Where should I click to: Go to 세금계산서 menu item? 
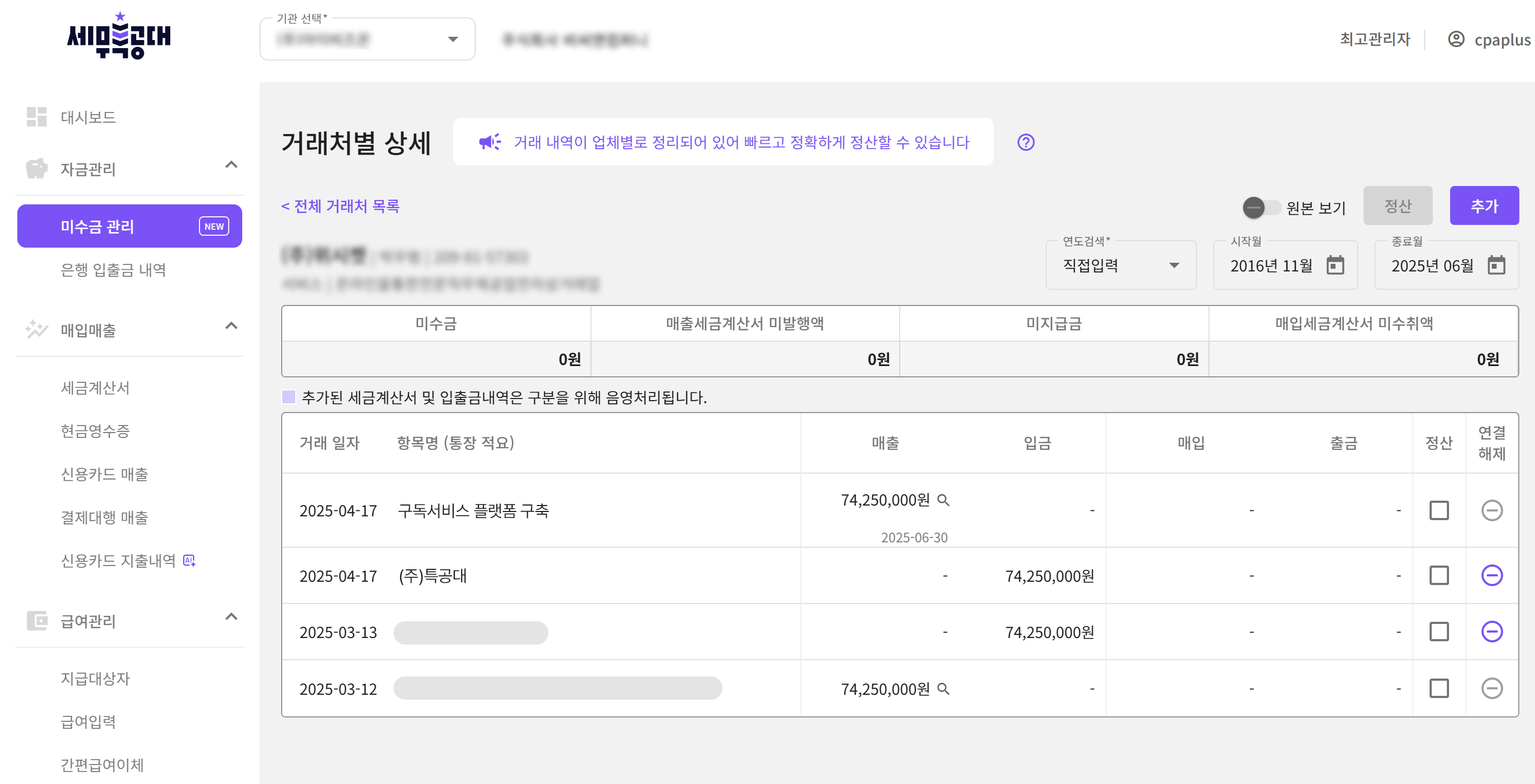(95, 388)
